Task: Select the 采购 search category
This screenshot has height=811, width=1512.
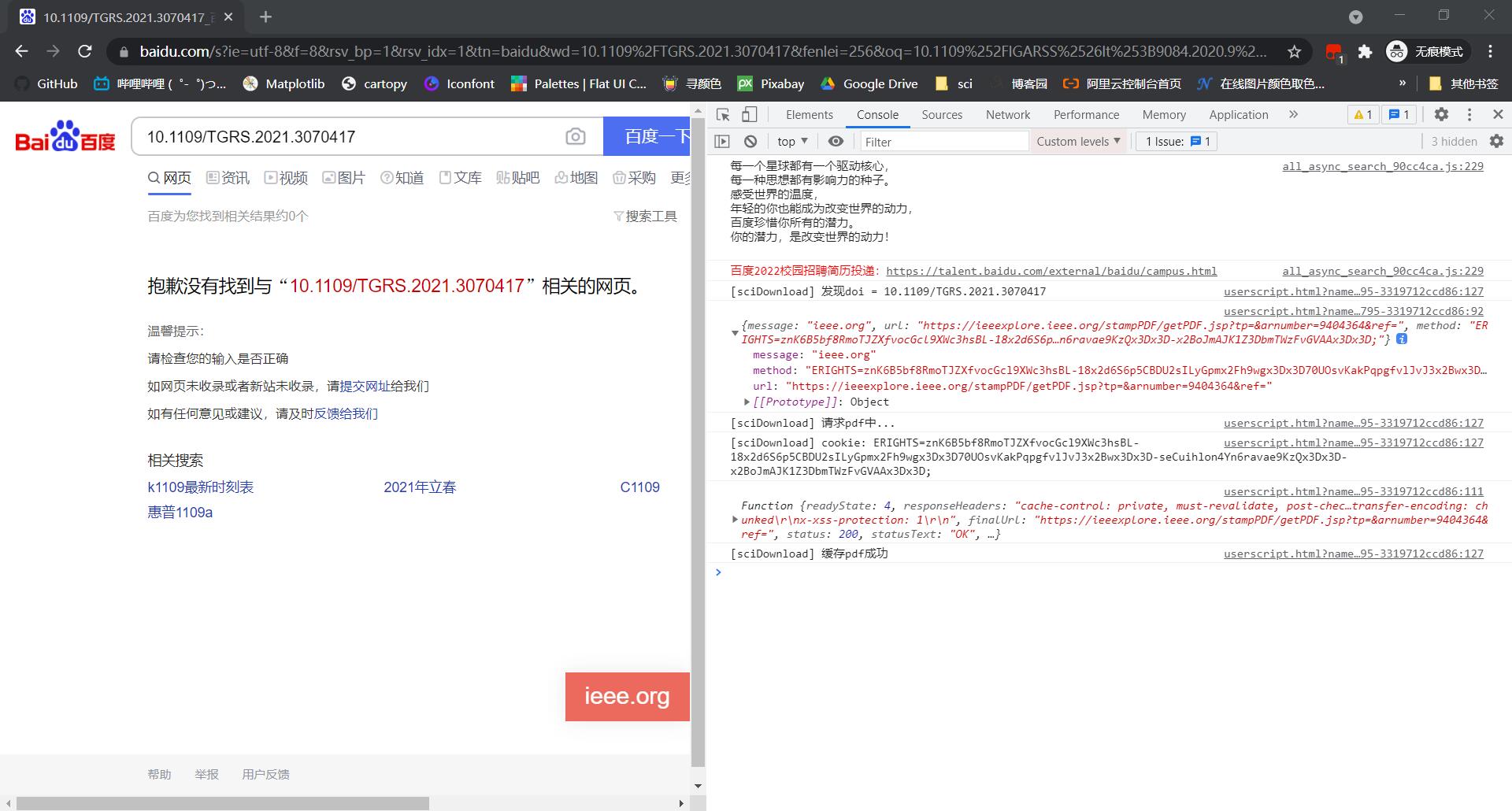Action: (x=634, y=178)
